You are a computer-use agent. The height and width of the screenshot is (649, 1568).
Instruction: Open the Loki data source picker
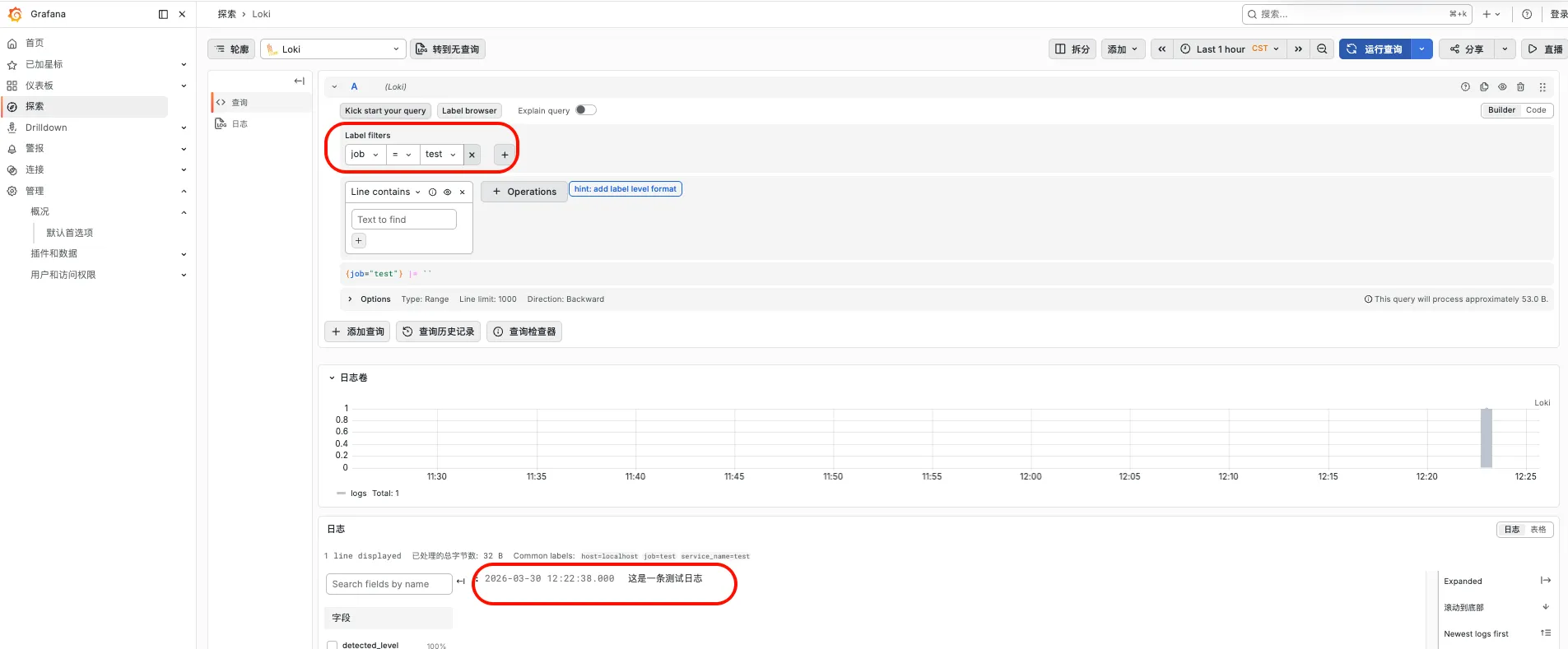point(333,49)
